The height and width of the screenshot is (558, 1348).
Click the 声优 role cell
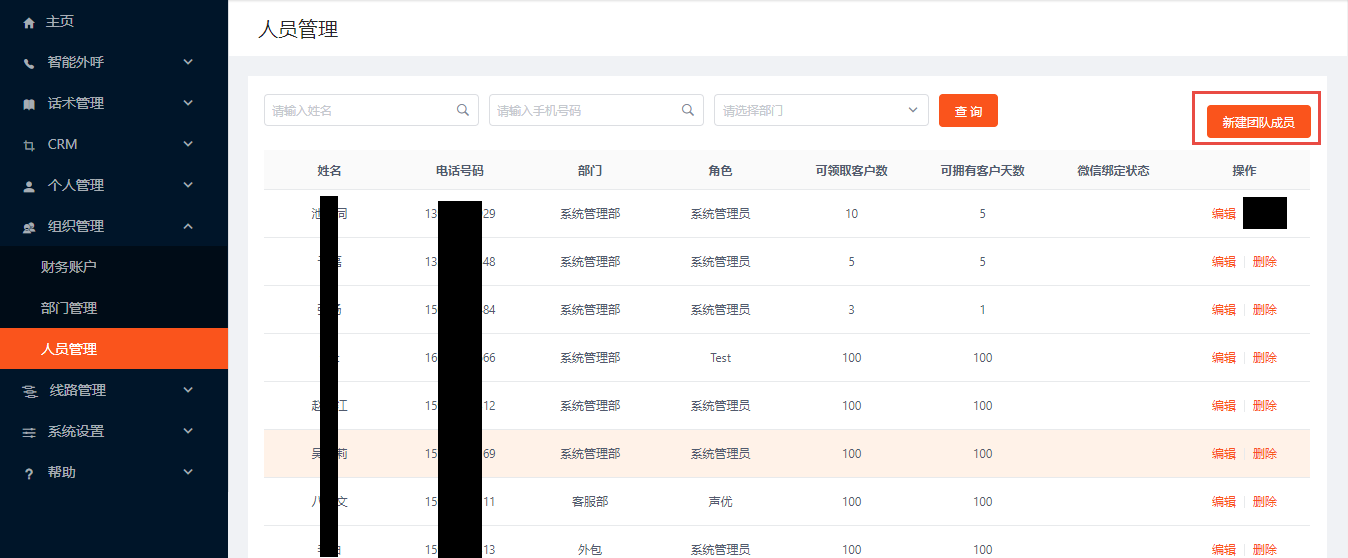(720, 502)
